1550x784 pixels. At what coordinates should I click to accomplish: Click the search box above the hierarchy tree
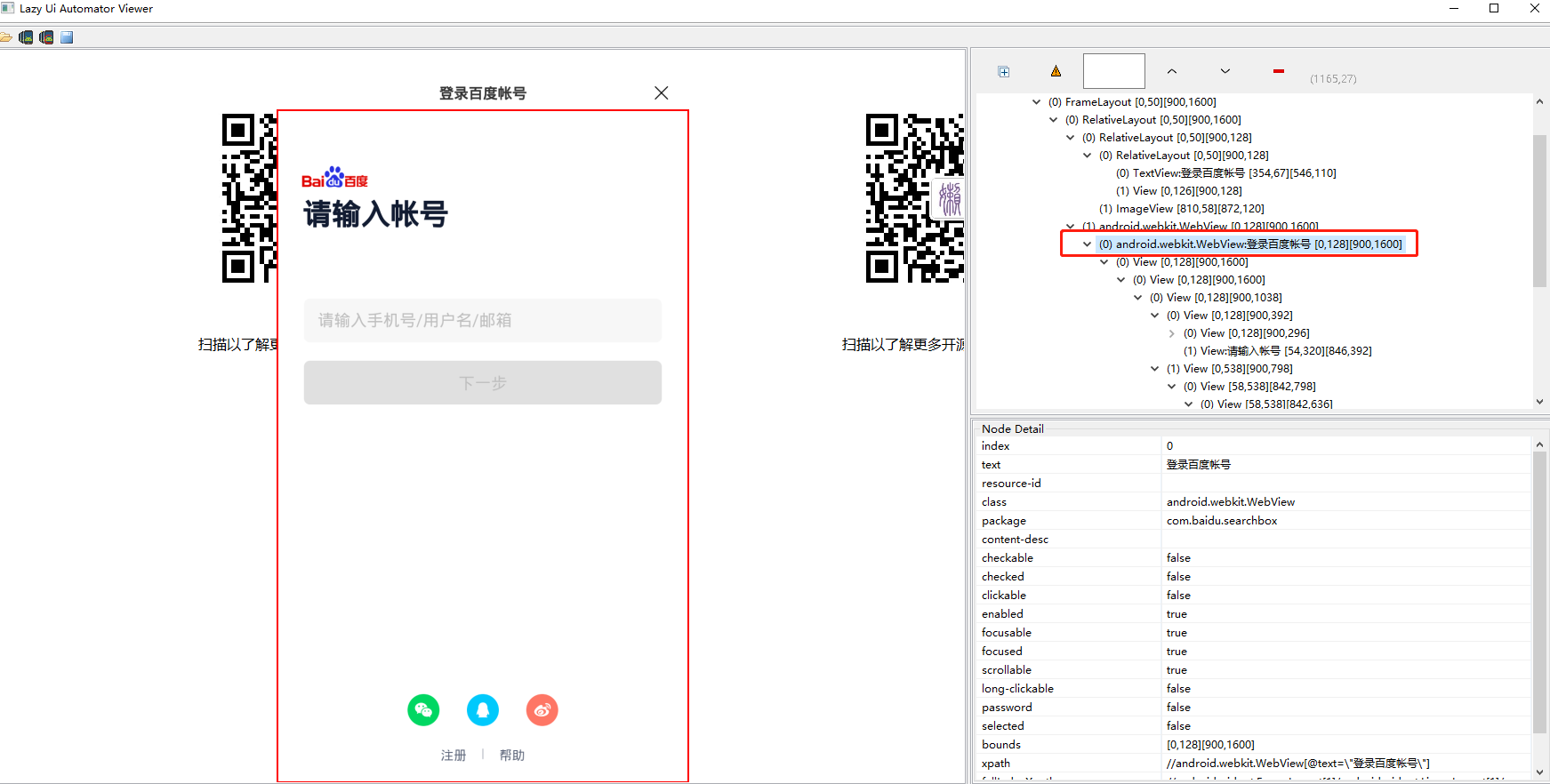point(1114,71)
